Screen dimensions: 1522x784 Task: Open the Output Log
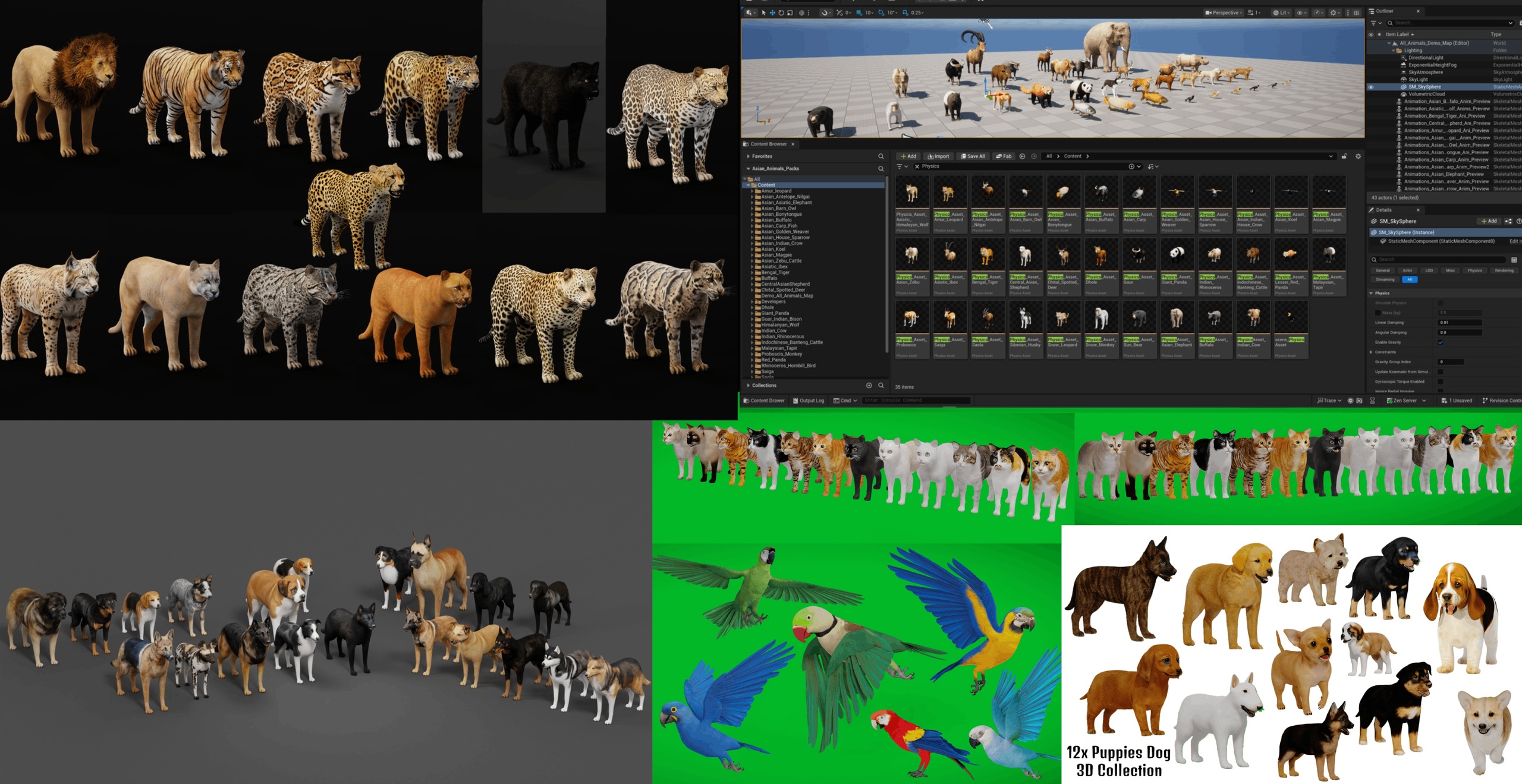coord(809,401)
